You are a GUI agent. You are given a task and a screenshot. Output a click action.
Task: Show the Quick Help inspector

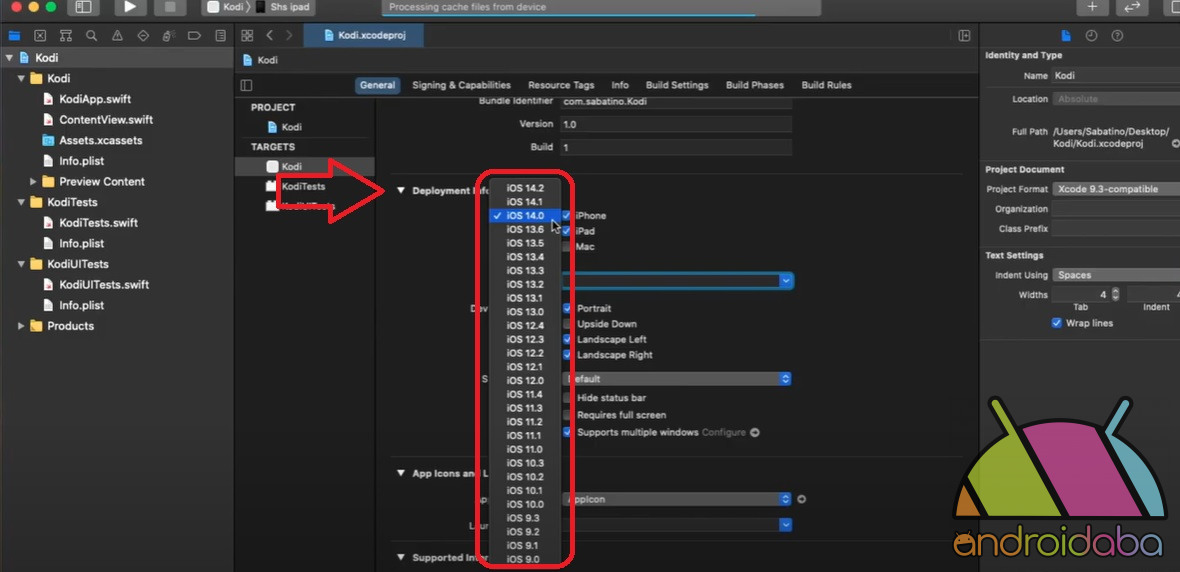[1118, 35]
